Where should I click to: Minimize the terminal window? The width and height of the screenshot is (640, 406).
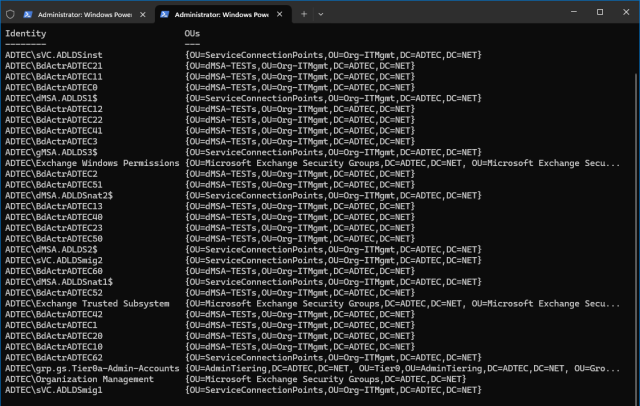click(574, 12)
